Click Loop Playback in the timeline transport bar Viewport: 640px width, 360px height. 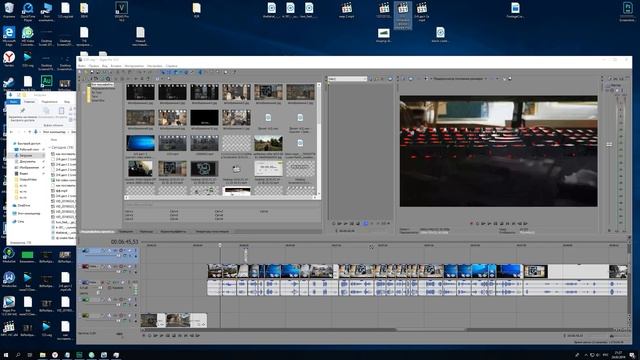pyautogui.click(x=149, y=336)
